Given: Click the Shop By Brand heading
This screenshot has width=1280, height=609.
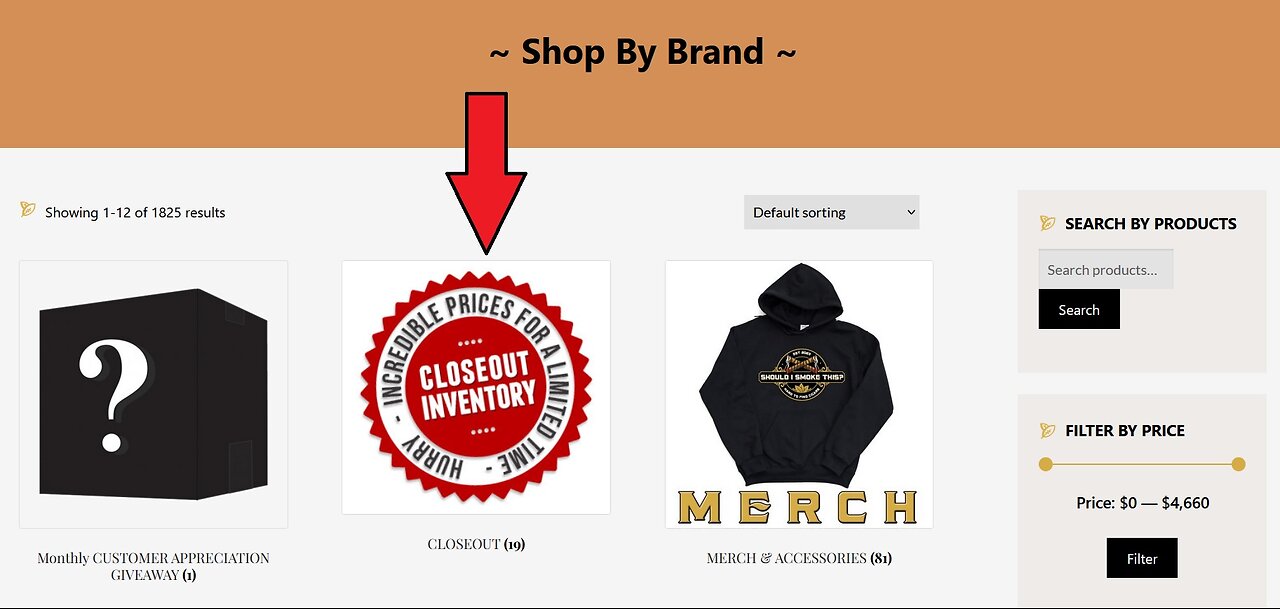Looking at the screenshot, I should click(x=643, y=51).
